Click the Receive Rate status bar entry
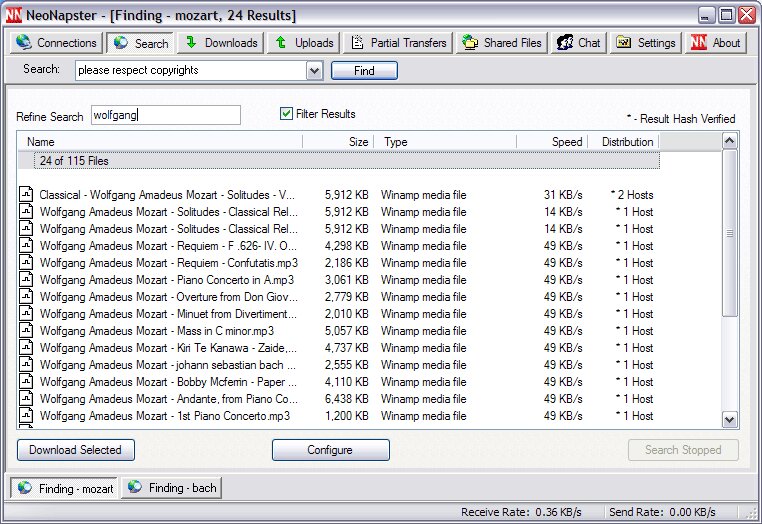 tap(521, 512)
